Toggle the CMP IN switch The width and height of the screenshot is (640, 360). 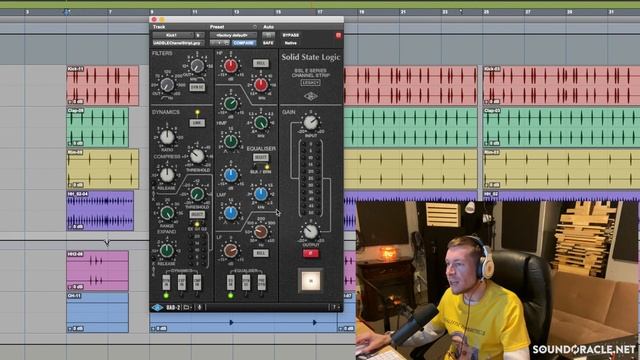pos(197,282)
